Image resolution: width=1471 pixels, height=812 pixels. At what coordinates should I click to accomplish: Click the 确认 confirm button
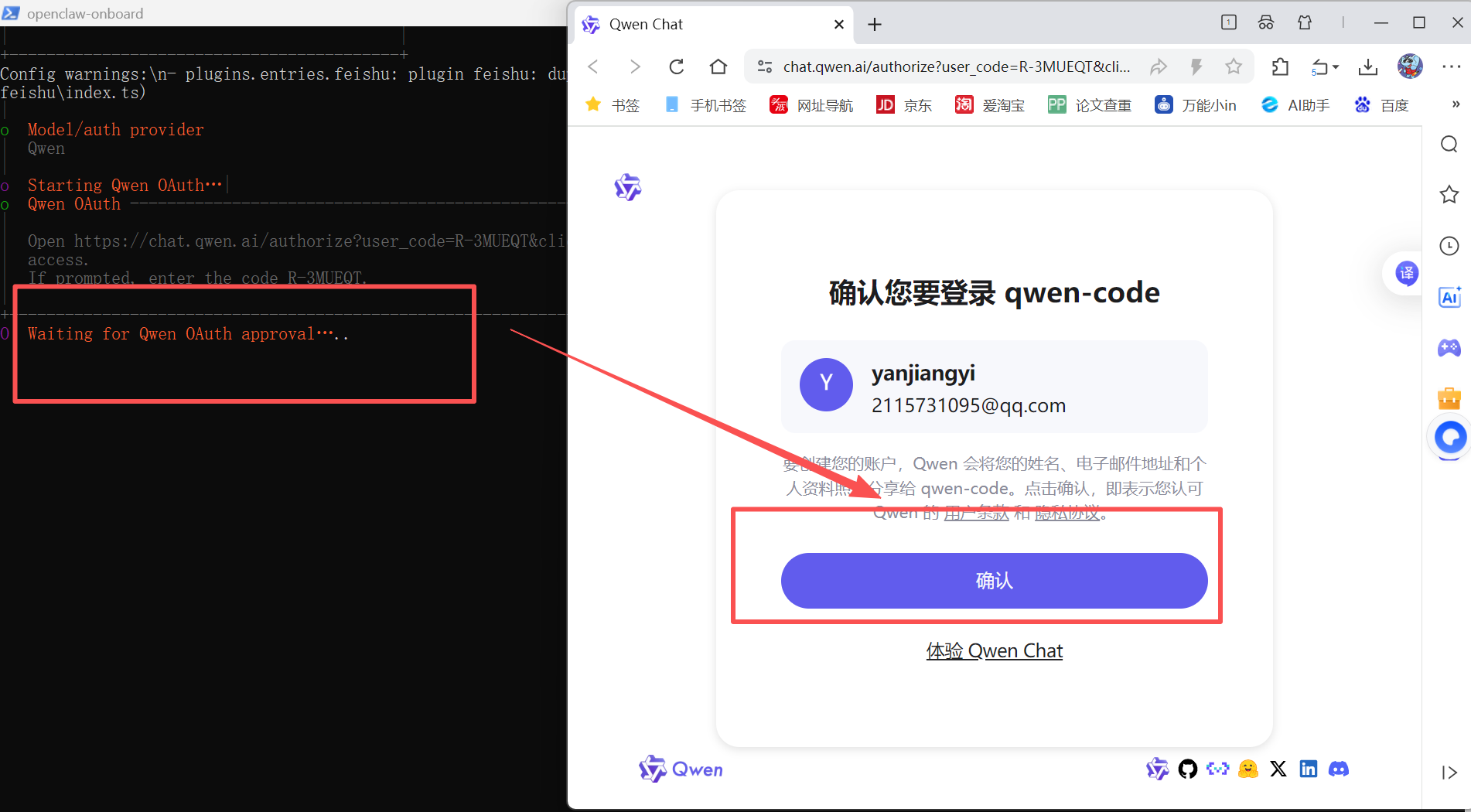pyautogui.click(x=994, y=581)
